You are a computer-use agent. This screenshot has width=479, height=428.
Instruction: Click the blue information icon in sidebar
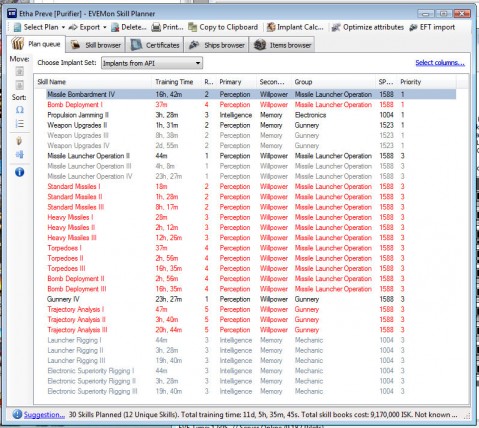[x=20, y=172]
